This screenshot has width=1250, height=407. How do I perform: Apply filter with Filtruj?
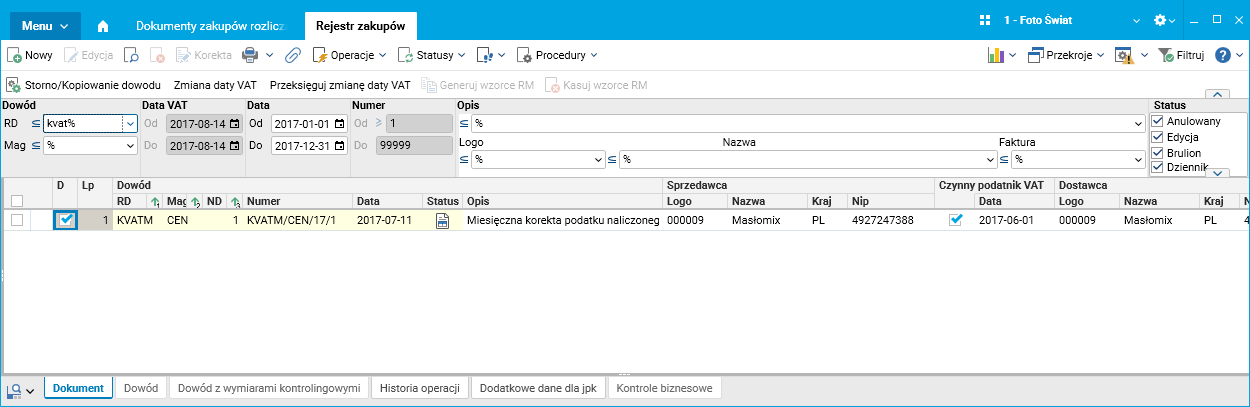point(1180,55)
